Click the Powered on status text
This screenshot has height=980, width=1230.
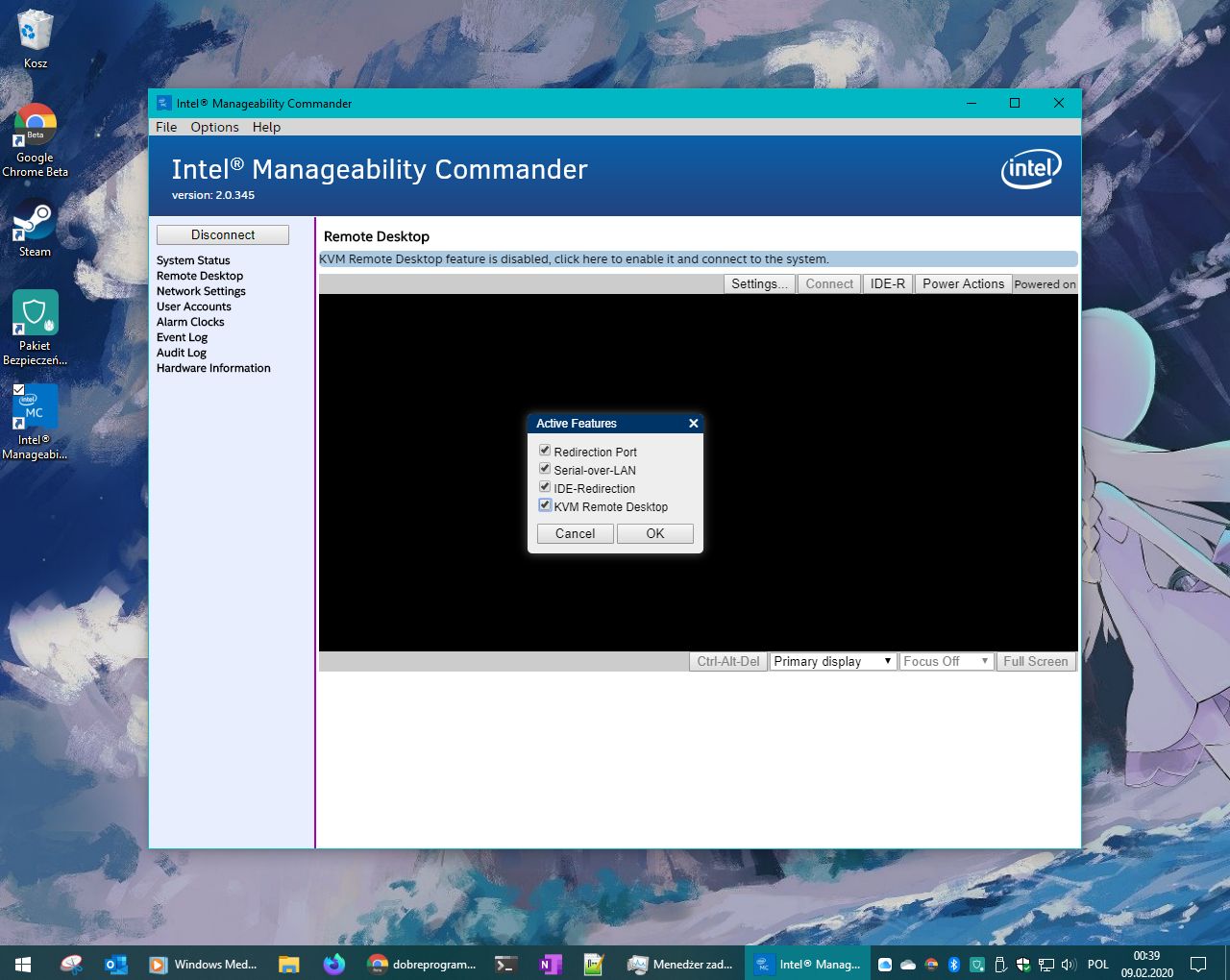pyautogui.click(x=1045, y=284)
